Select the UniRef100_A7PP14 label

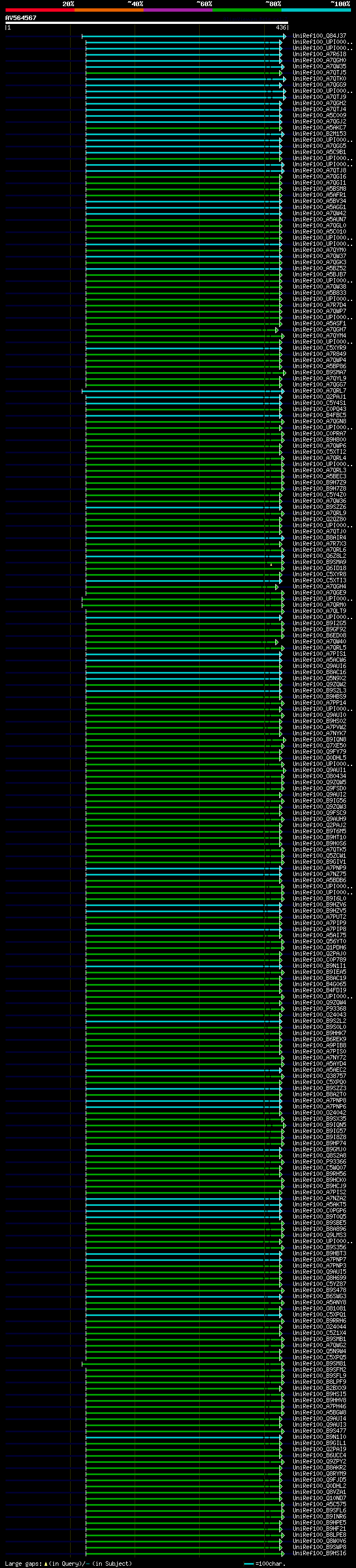(x=319, y=703)
